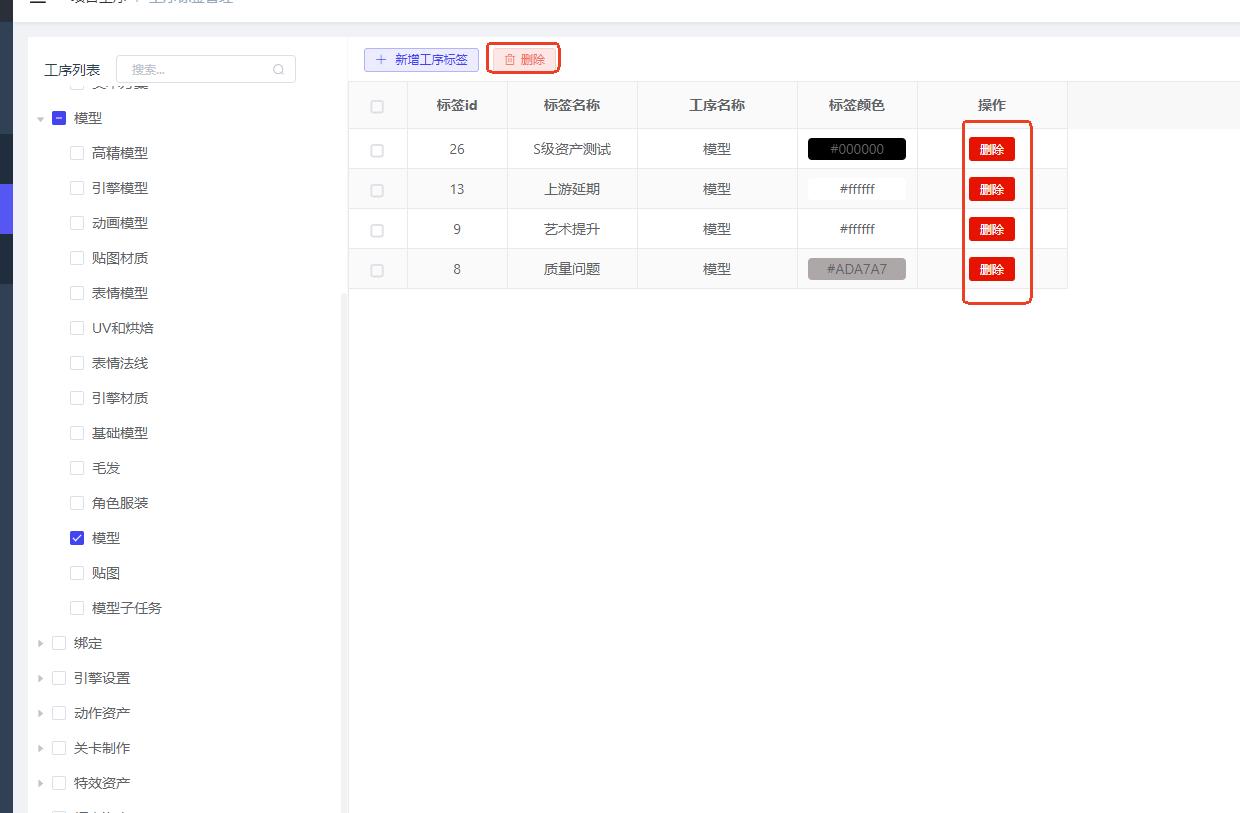The height and width of the screenshot is (813, 1240).
Task: Click the search magnifier icon in 工序列表
Action: tap(278, 70)
